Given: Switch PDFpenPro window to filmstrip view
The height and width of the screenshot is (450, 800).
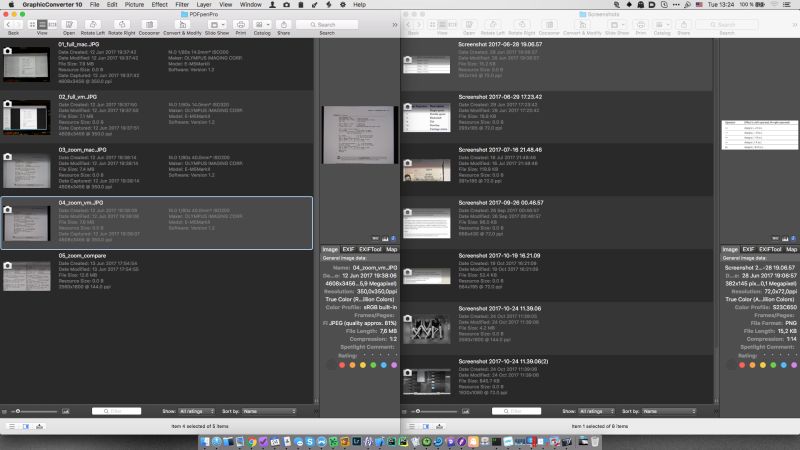Looking at the screenshot, I should [x=52, y=24].
